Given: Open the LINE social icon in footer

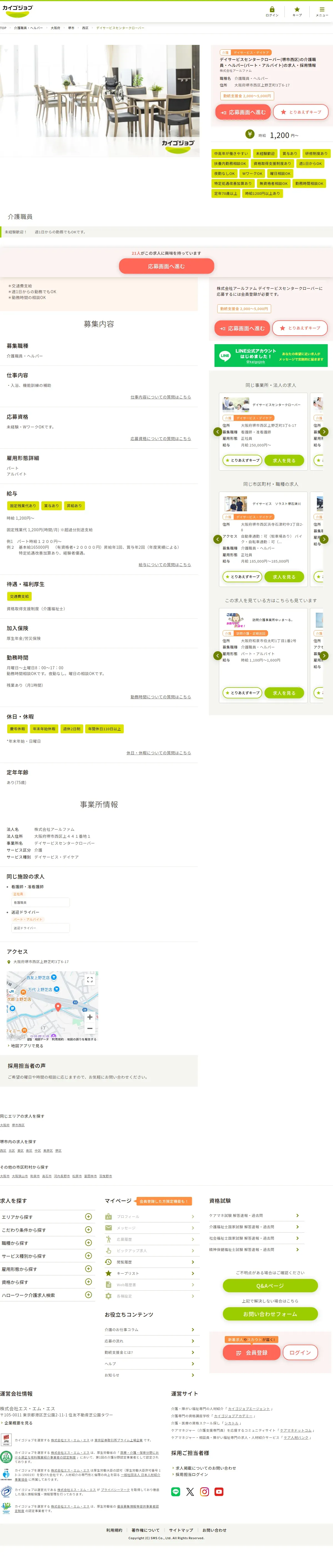Looking at the screenshot, I should pos(176,1491).
